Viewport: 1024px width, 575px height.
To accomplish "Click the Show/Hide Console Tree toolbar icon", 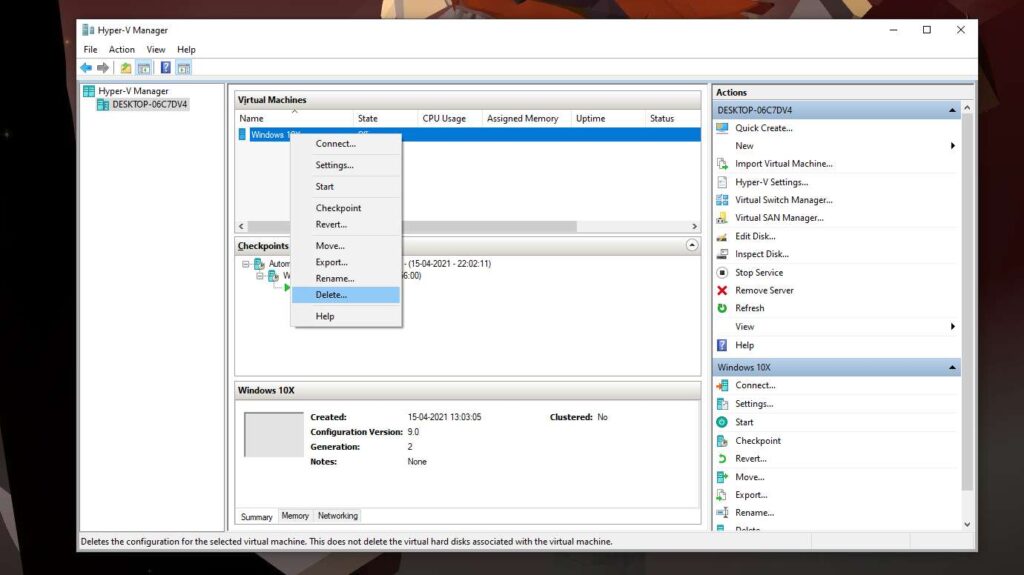I will coord(144,67).
